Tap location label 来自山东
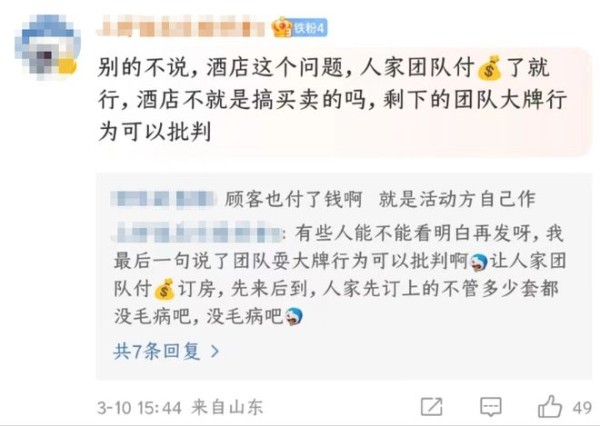The width and height of the screenshot is (600, 426). pyautogui.click(x=228, y=407)
